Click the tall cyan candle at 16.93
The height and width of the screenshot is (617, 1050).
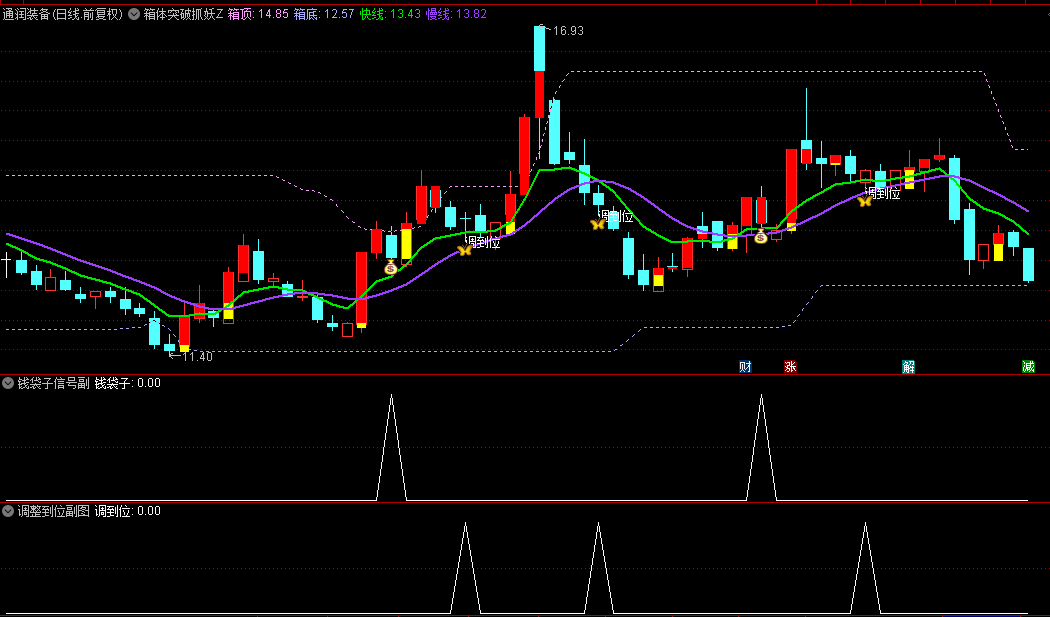point(539,48)
